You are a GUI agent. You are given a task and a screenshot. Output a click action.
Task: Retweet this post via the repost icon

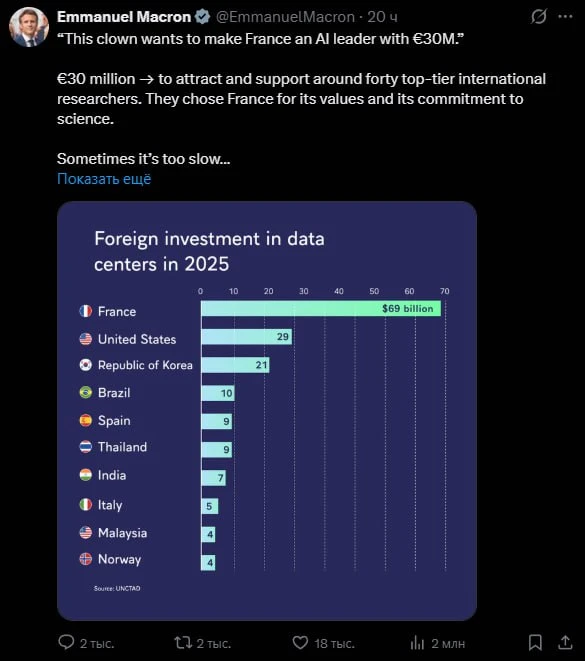pos(183,643)
